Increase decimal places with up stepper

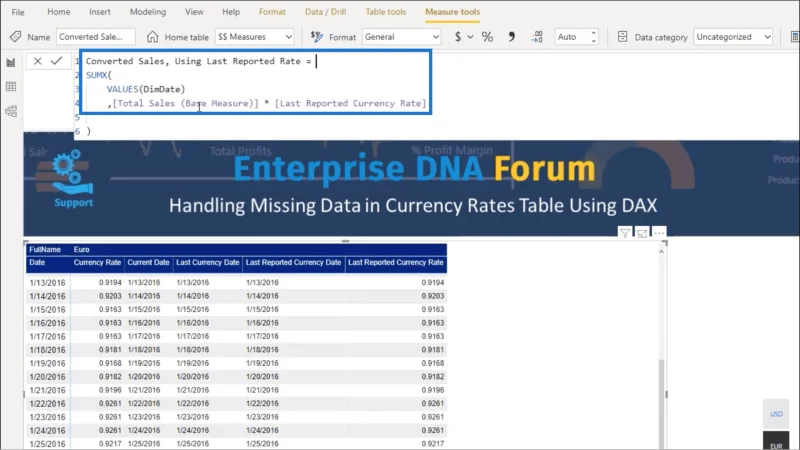pyautogui.click(x=593, y=33)
